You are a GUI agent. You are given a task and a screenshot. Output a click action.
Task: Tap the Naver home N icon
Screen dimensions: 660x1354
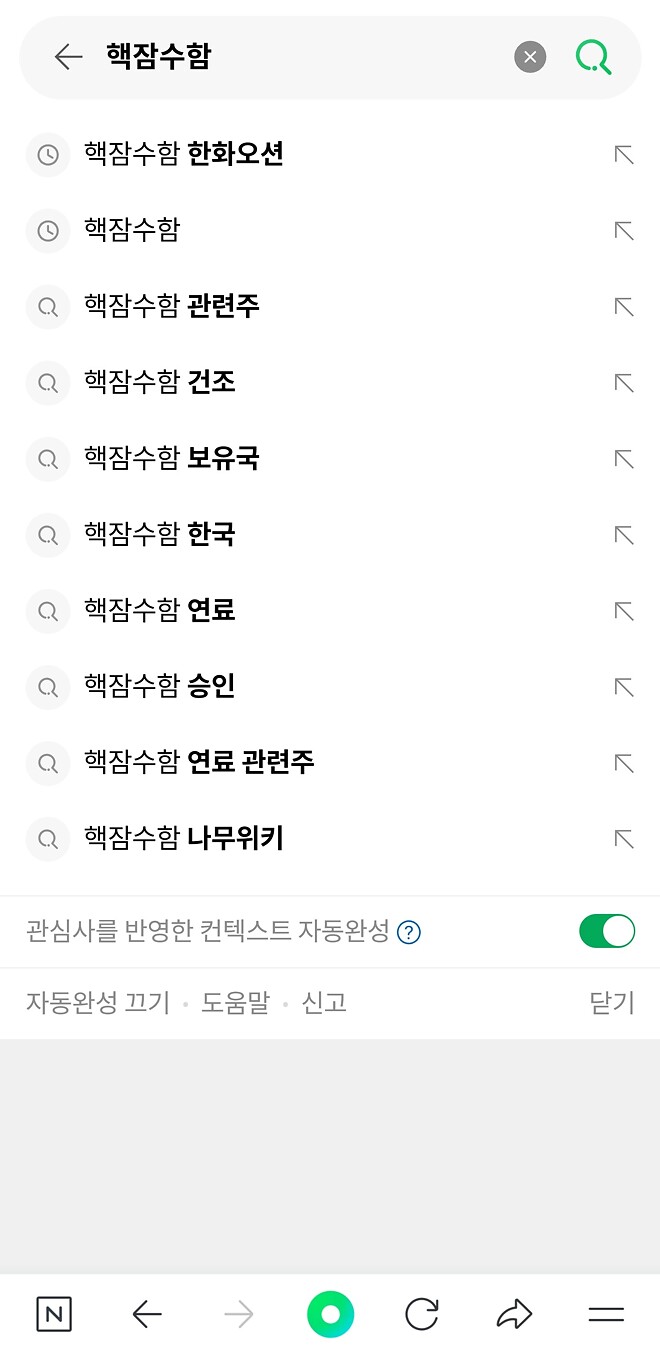pyautogui.click(x=54, y=1314)
